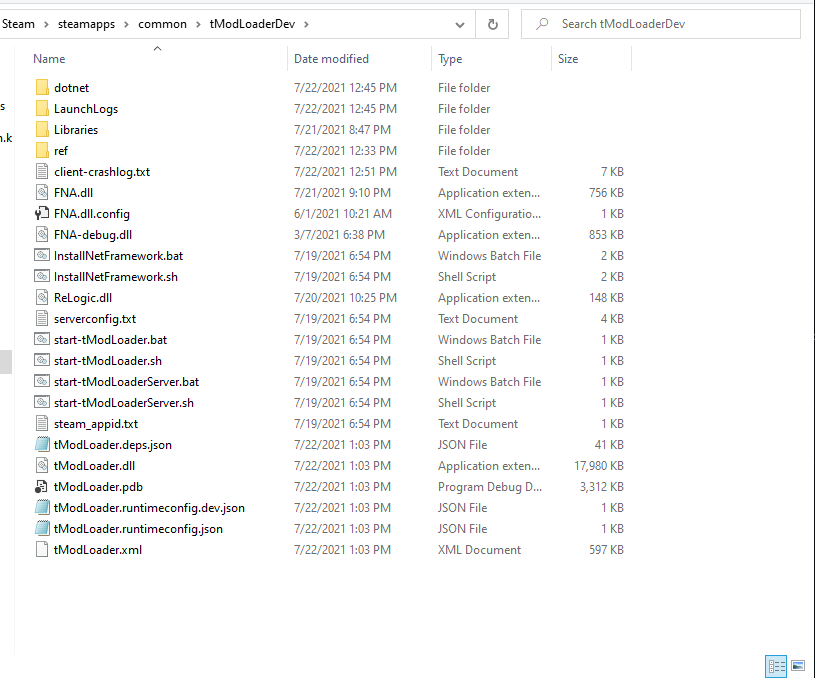815x678 pixels.
Task: Open the address bar history dropdown
Action: [459, 24]
